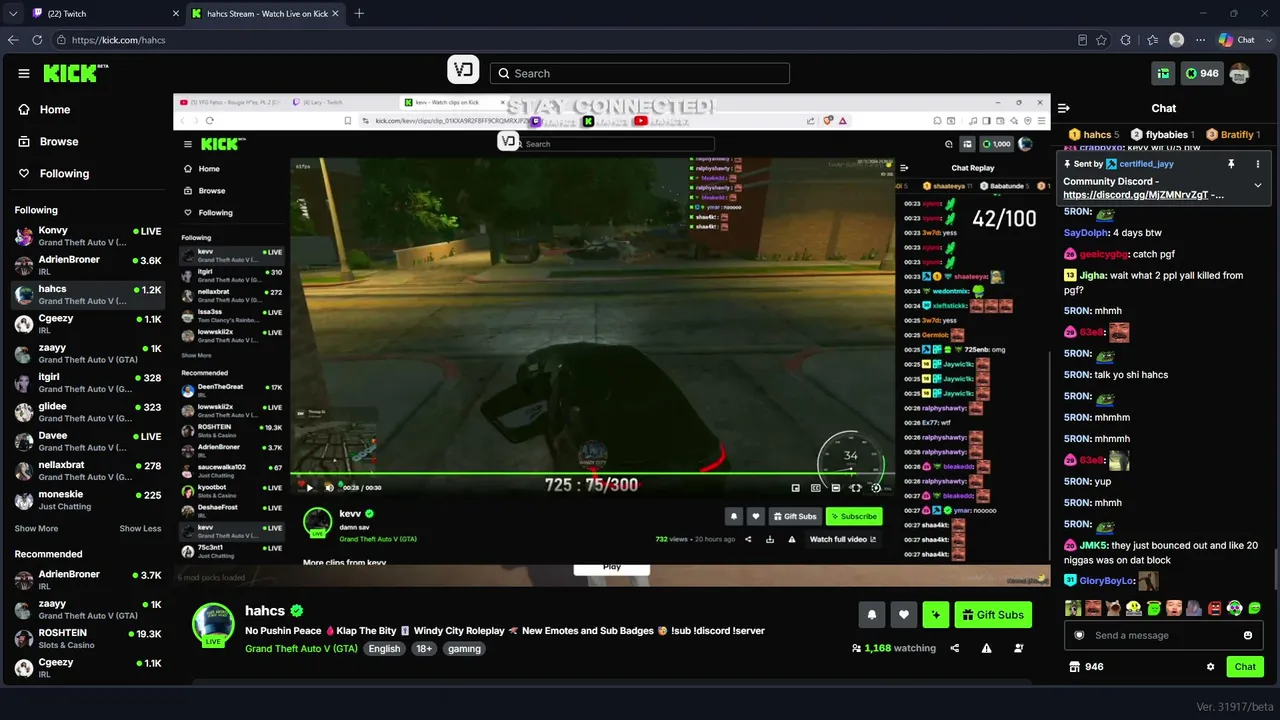Collapse following list with Show Less

pyautogui.click(x=140, y=529)
